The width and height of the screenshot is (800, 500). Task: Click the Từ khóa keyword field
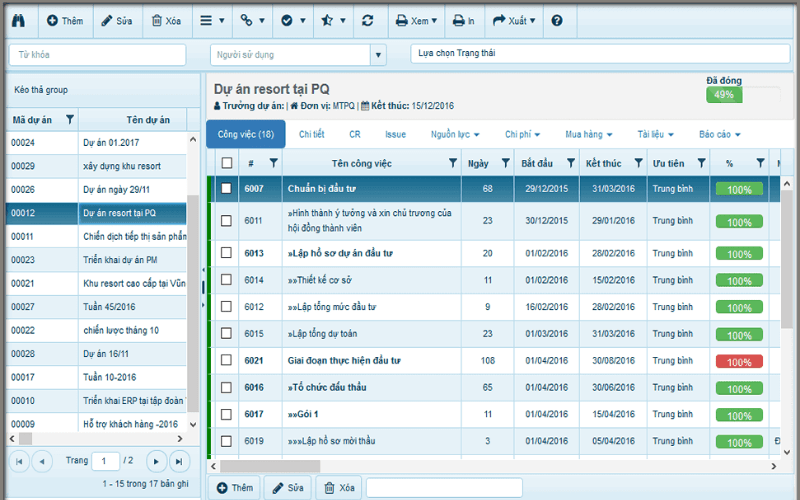pos(97,55)
